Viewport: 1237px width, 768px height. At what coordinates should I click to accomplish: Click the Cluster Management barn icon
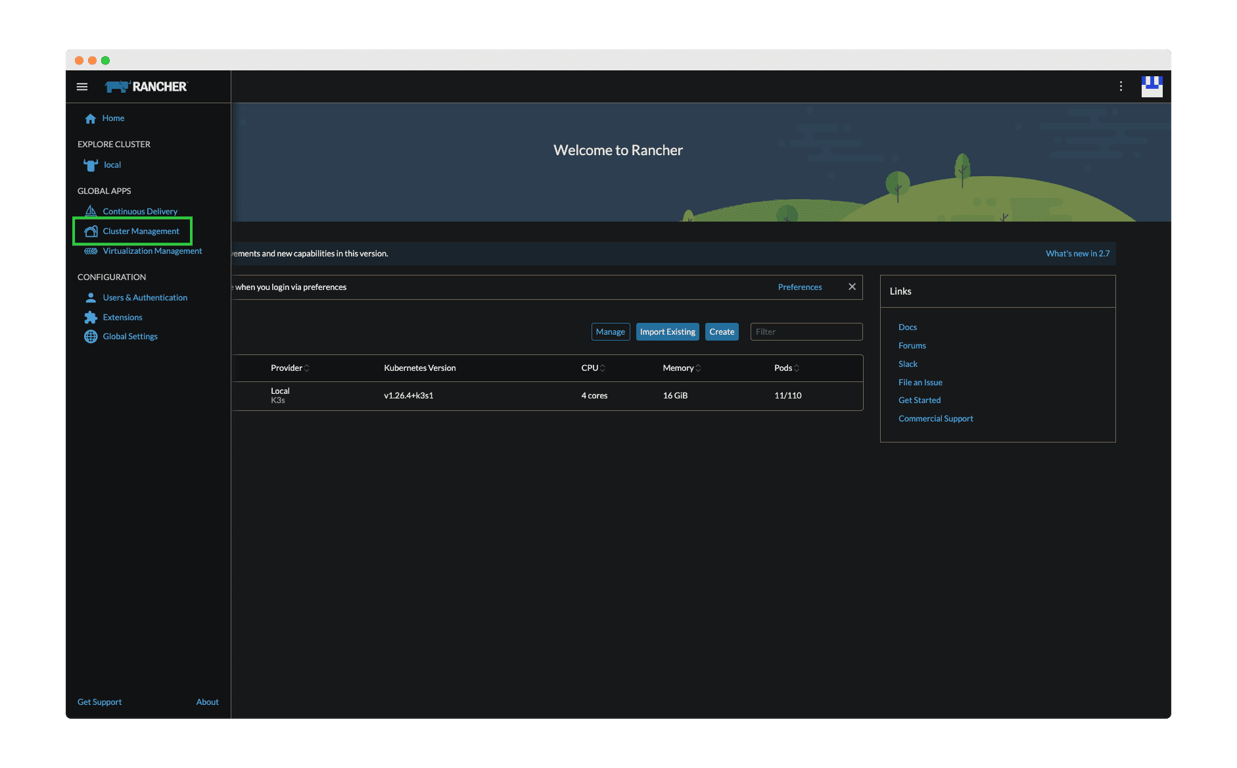click(x=90, y=231)
